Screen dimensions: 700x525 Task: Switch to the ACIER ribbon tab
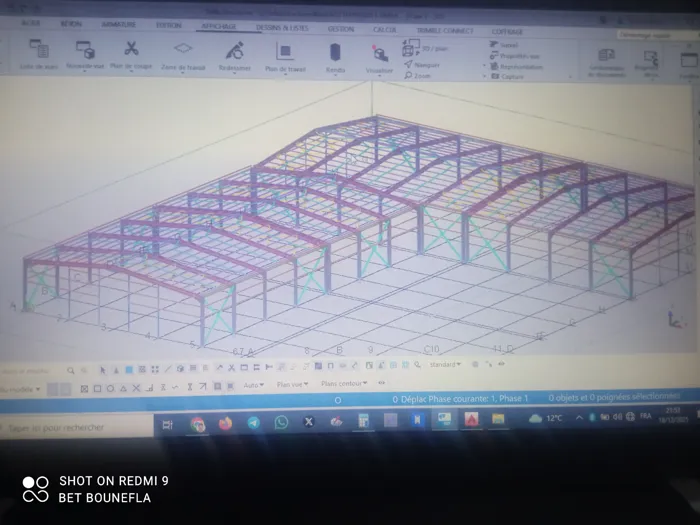tap(31, 22)
